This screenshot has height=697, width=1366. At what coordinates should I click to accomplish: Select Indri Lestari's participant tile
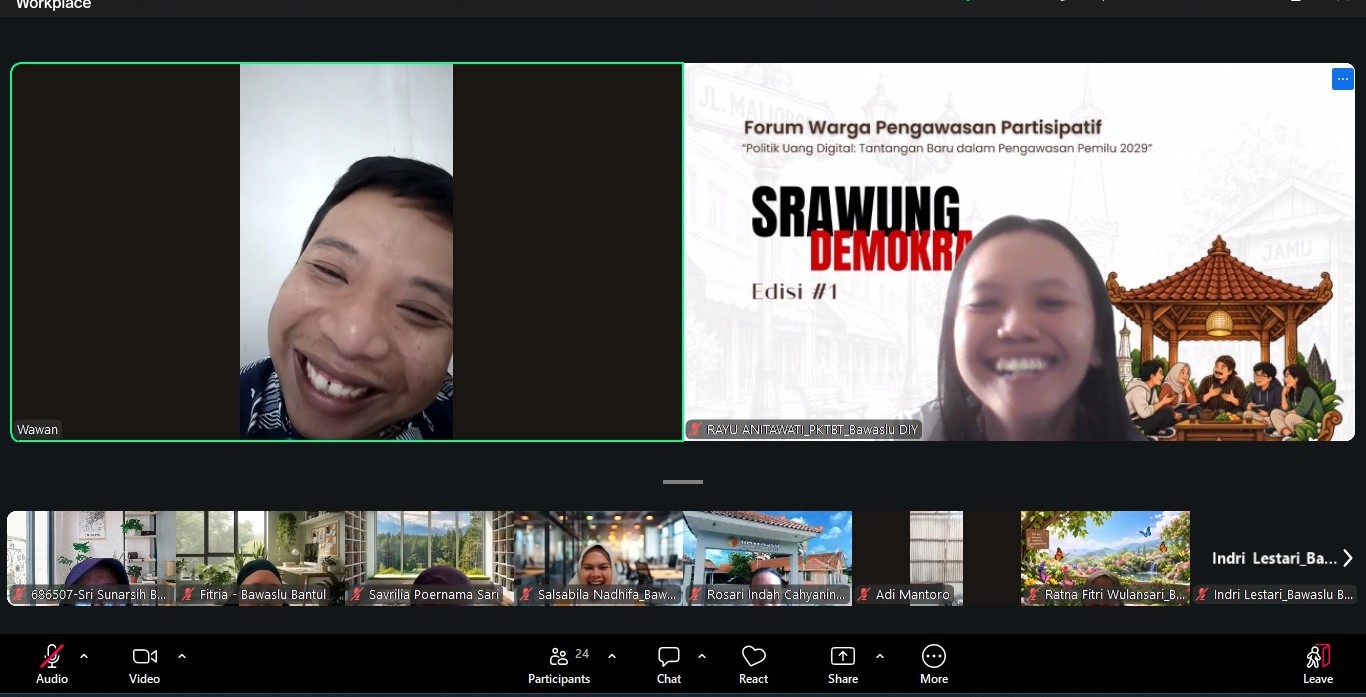point(1274,558)
